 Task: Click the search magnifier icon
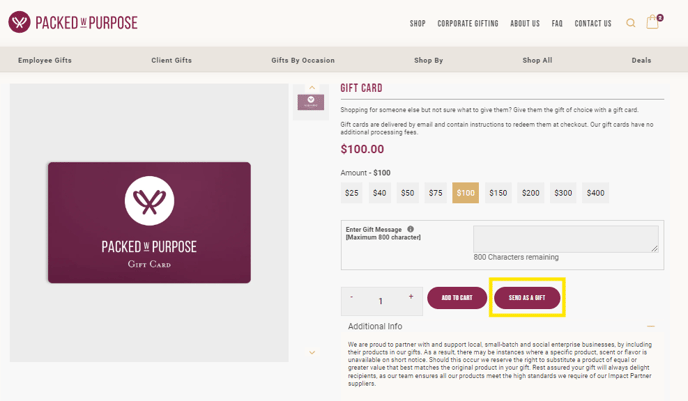631,23
